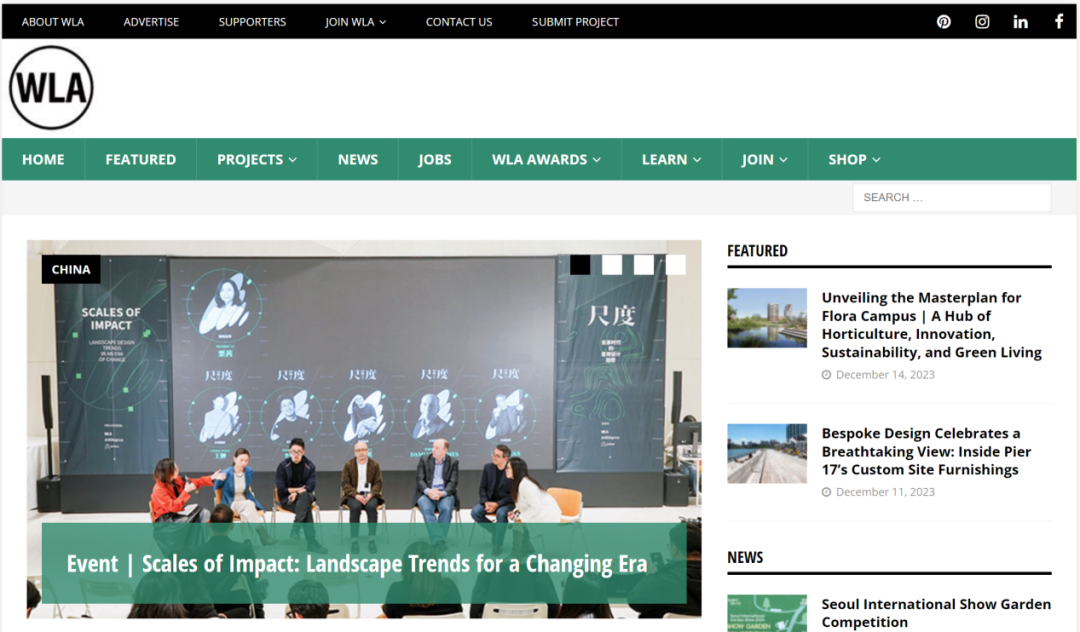1080x632 pixels.
Task: Open the SUPPORTERS link
Action: pyautogui.click(x=252, y=22)
